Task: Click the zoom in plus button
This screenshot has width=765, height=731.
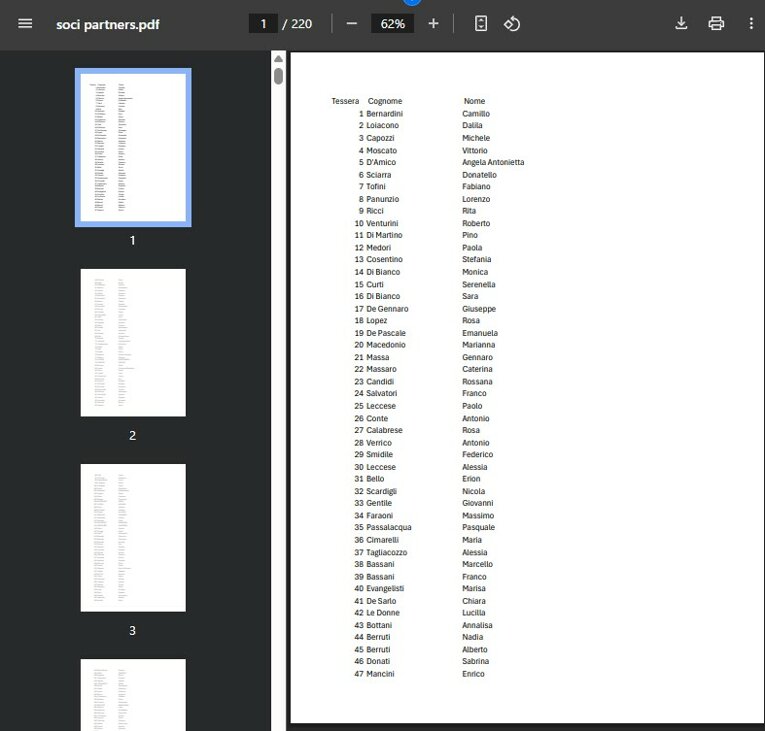Action: pos(433,23)
